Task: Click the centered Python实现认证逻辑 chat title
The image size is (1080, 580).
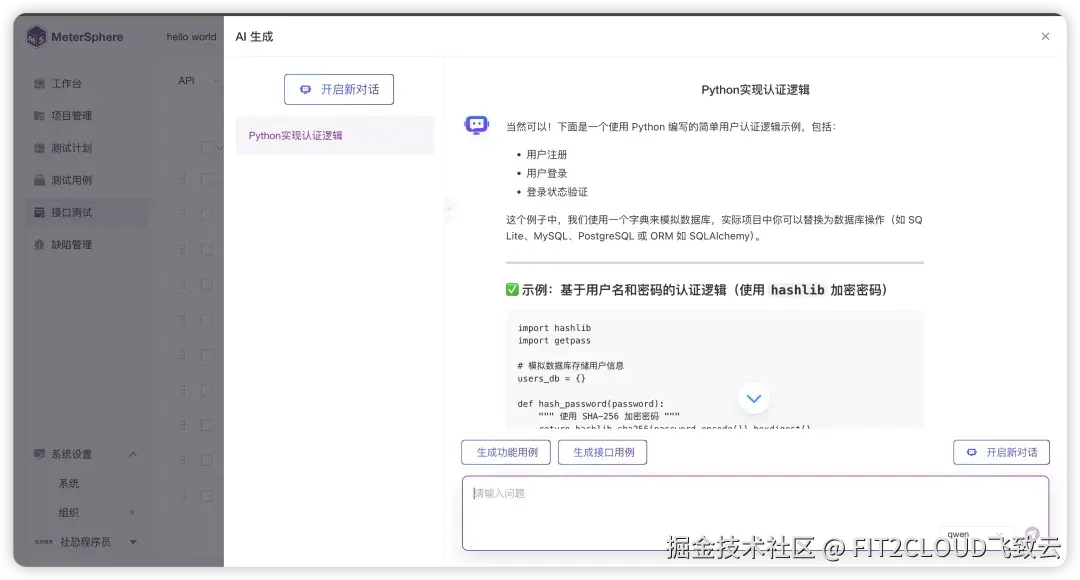Action: pos(756,90)
